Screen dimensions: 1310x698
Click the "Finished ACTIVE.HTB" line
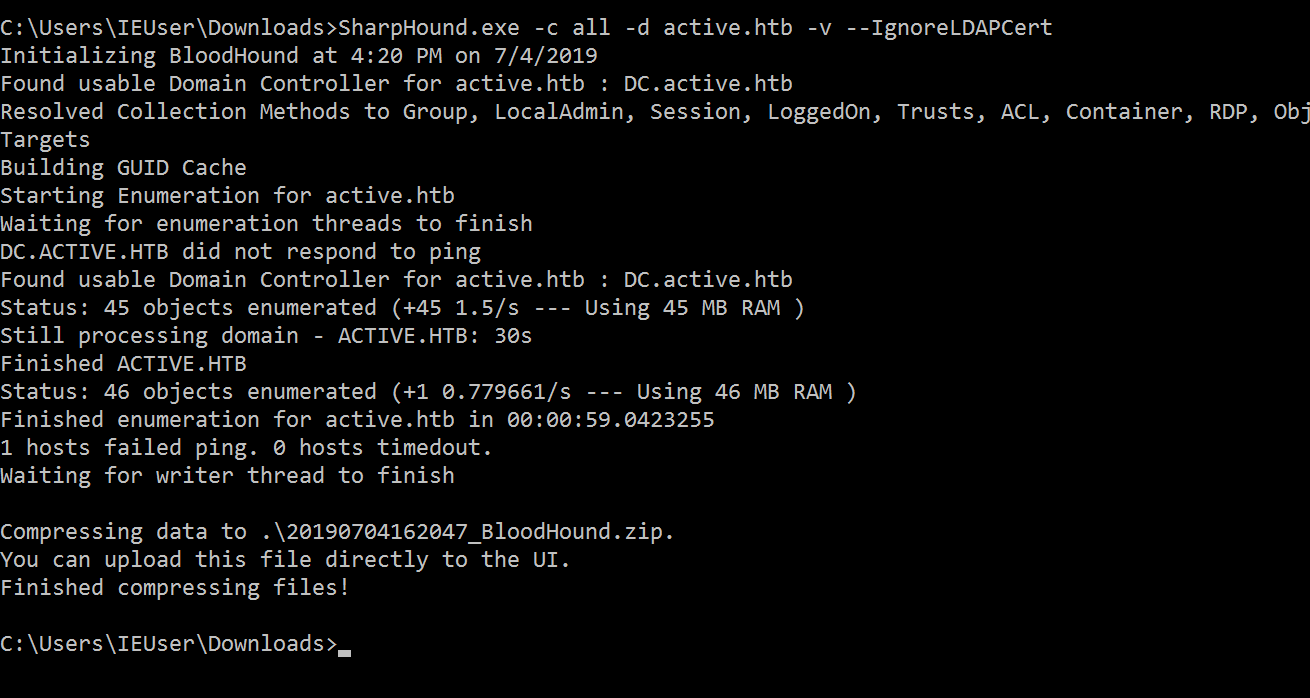123,363
